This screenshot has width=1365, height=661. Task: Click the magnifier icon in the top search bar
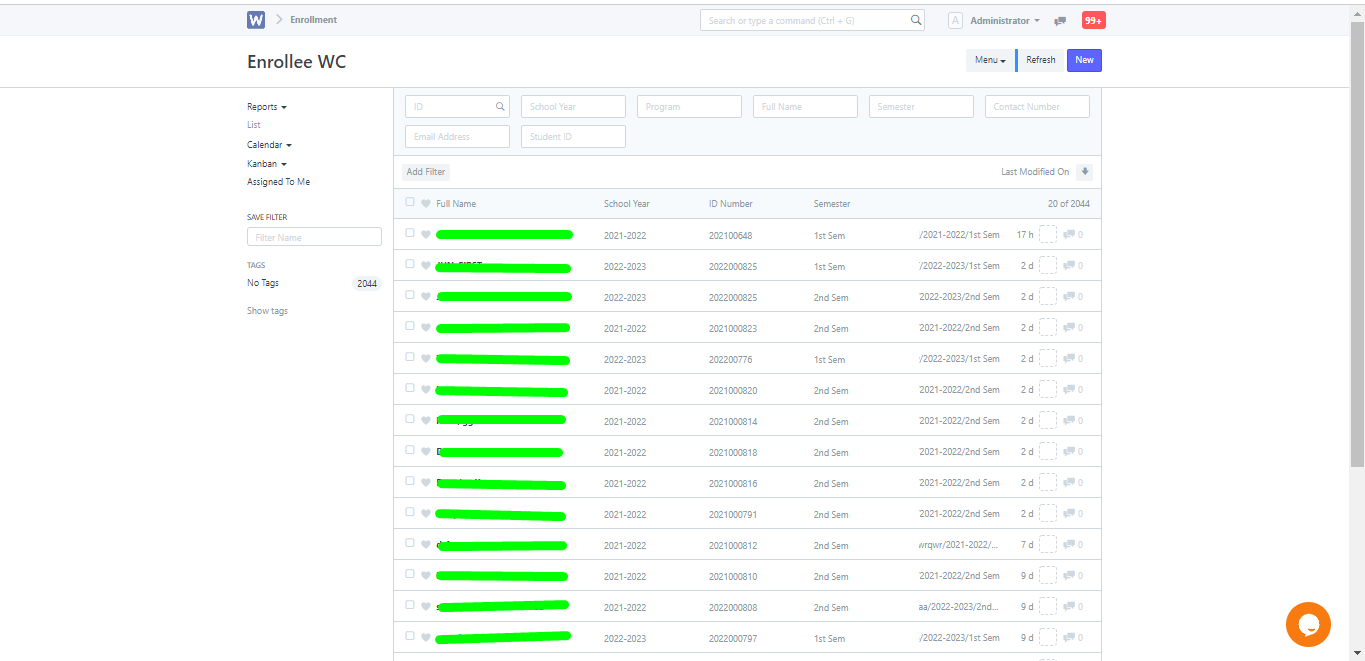point(915,20)
